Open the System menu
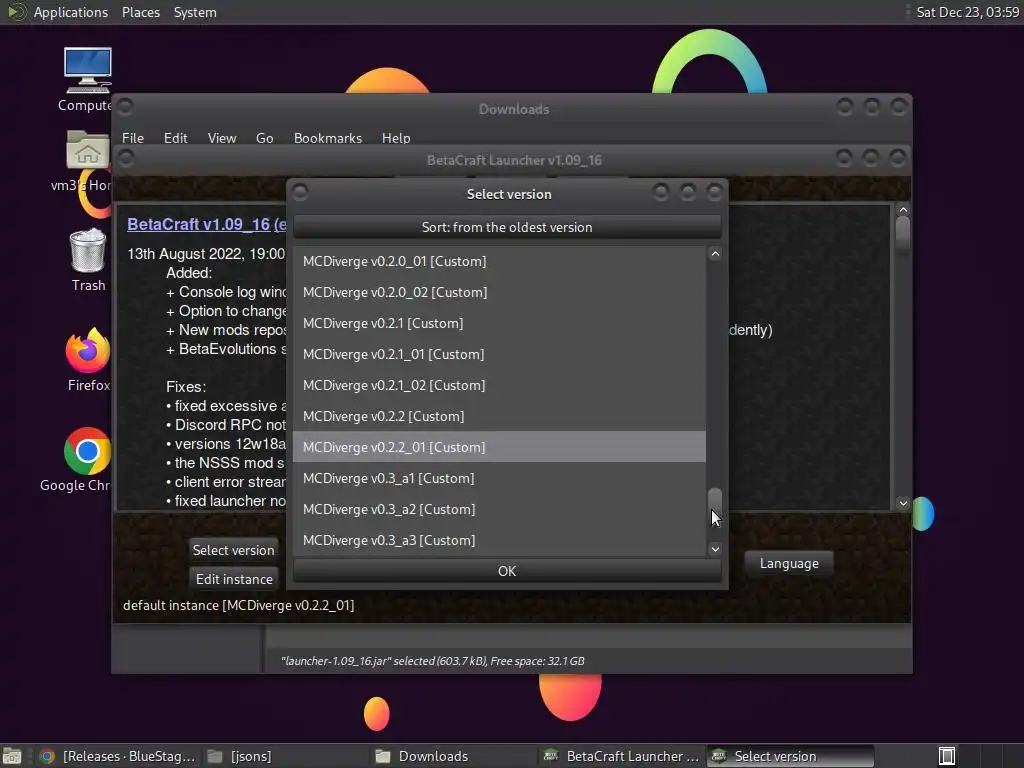The image size is (1024, 768). click(195, 12)
